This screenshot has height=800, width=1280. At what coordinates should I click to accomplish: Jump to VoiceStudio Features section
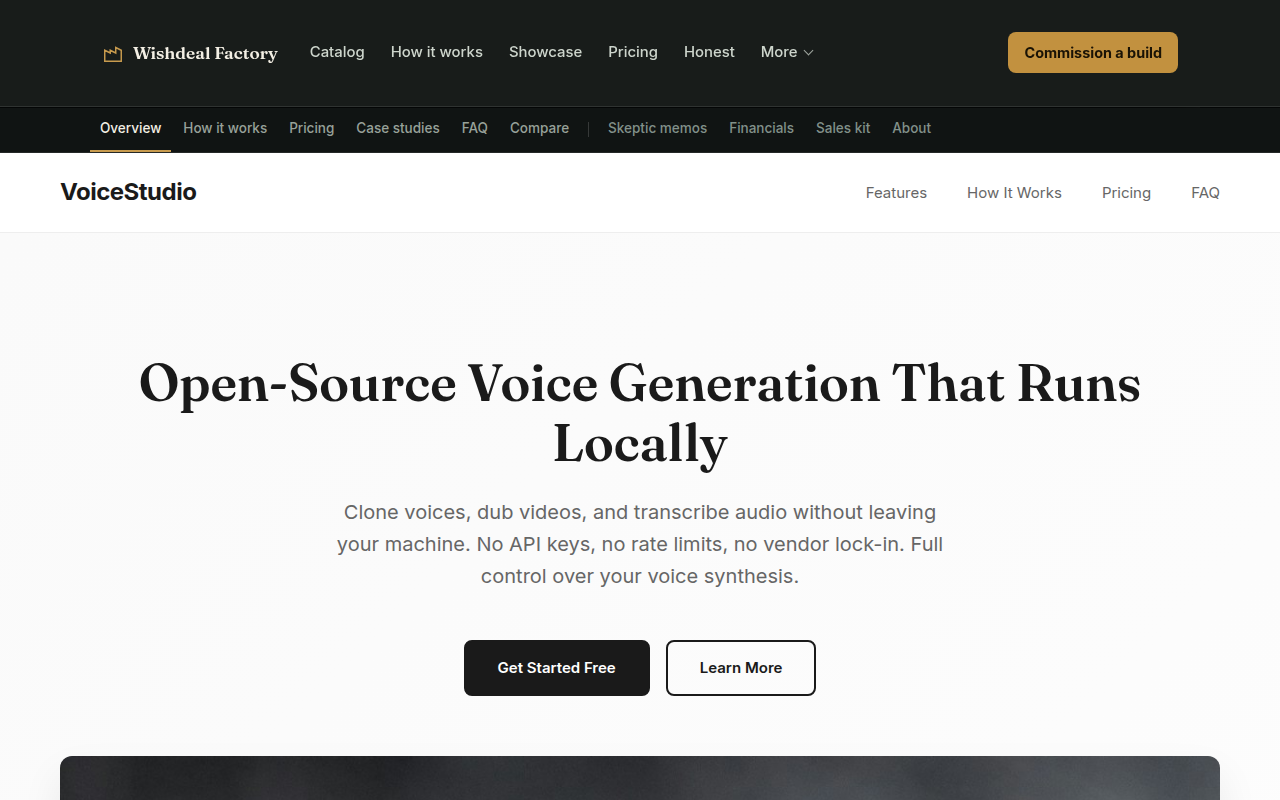896,193
